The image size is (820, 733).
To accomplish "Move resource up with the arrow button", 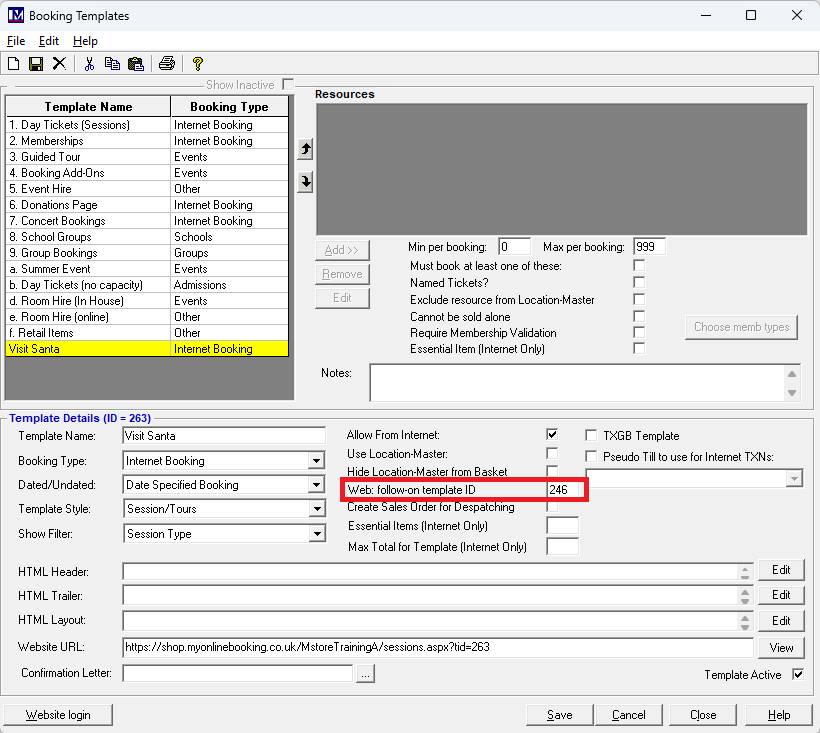I will (306, 149).
